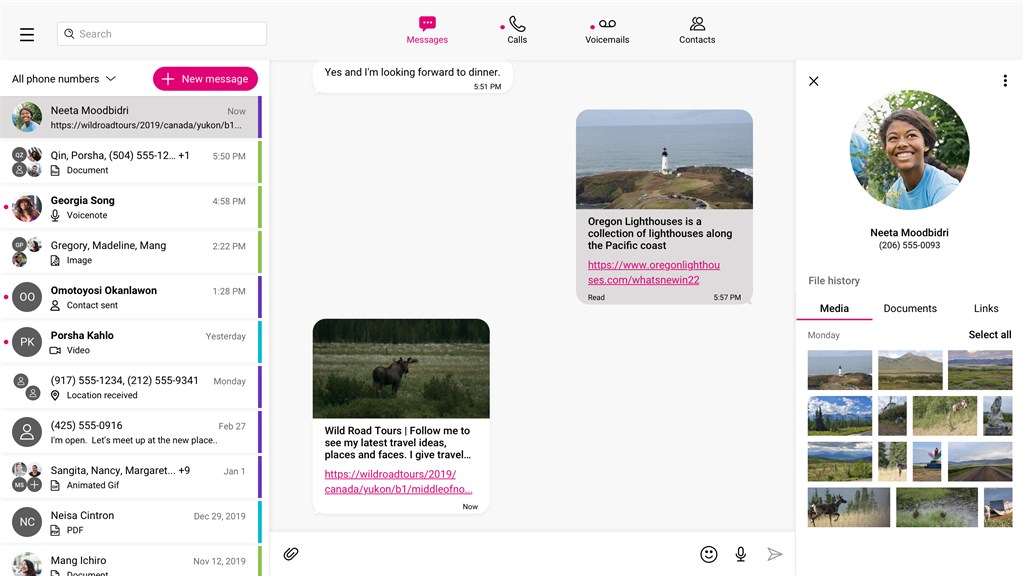Open the road landscape thumbnail in Media history

980,461
